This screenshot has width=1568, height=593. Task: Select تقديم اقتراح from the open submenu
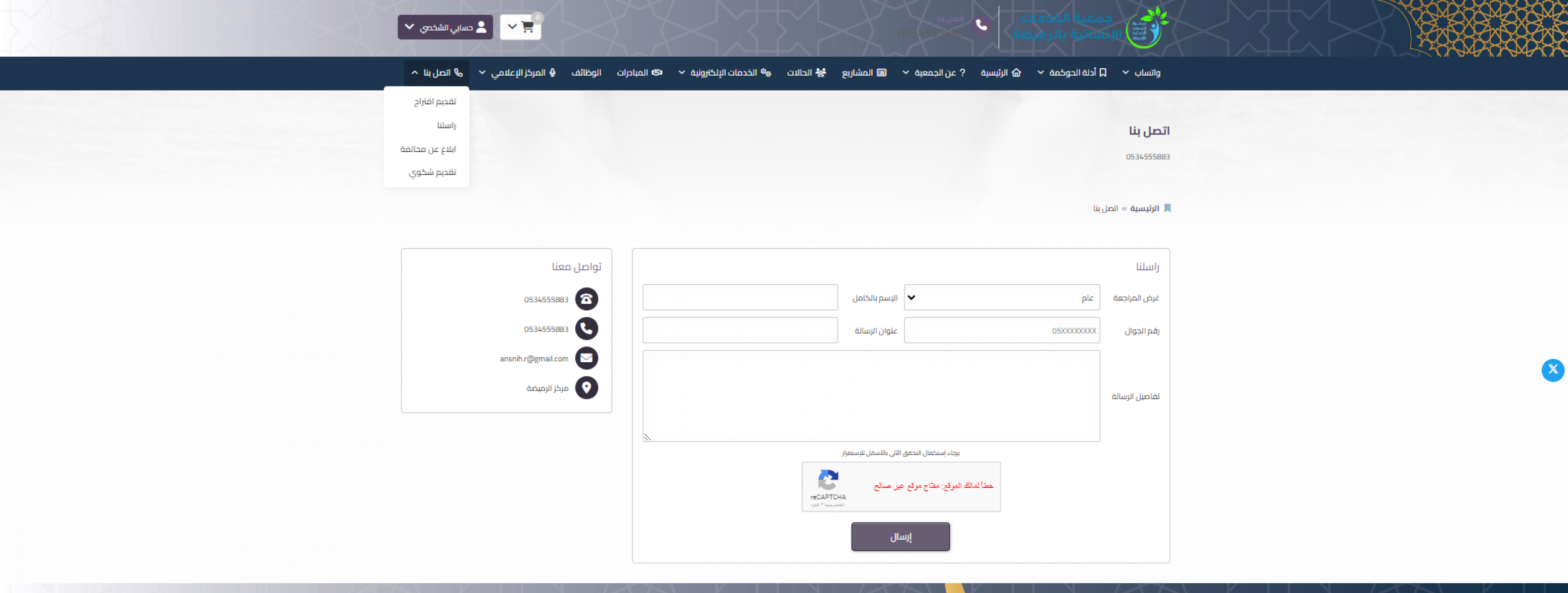click(435, 102)
